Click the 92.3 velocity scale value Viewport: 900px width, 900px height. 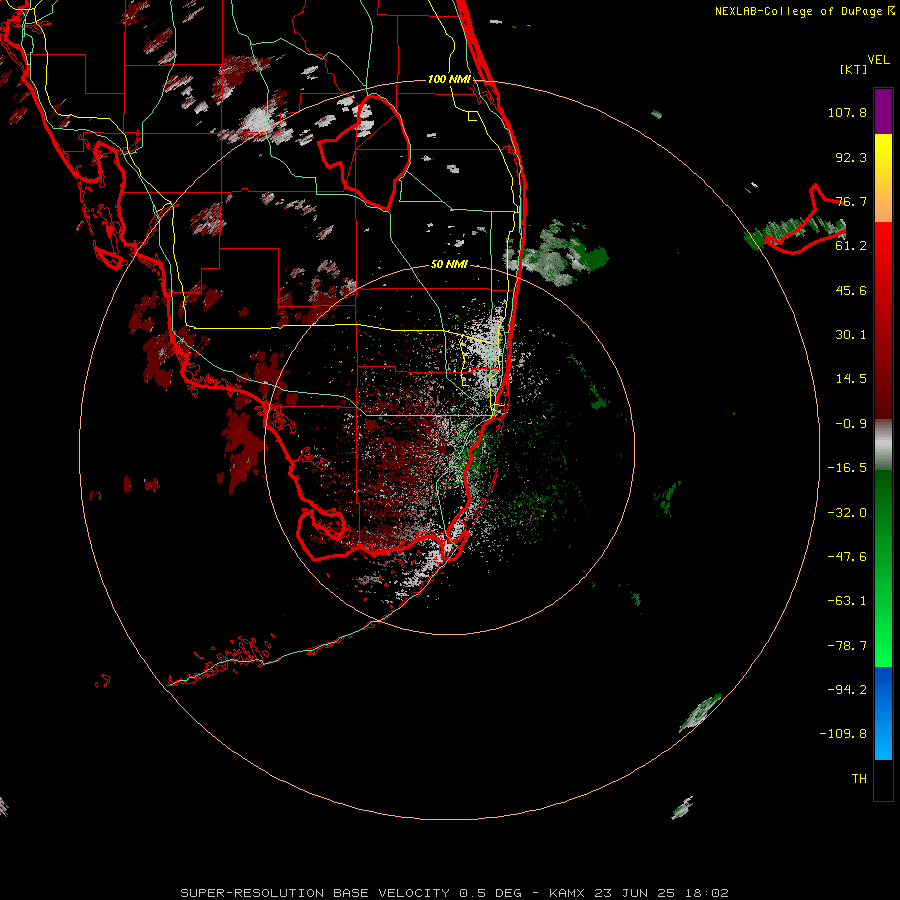coord(851,157)
